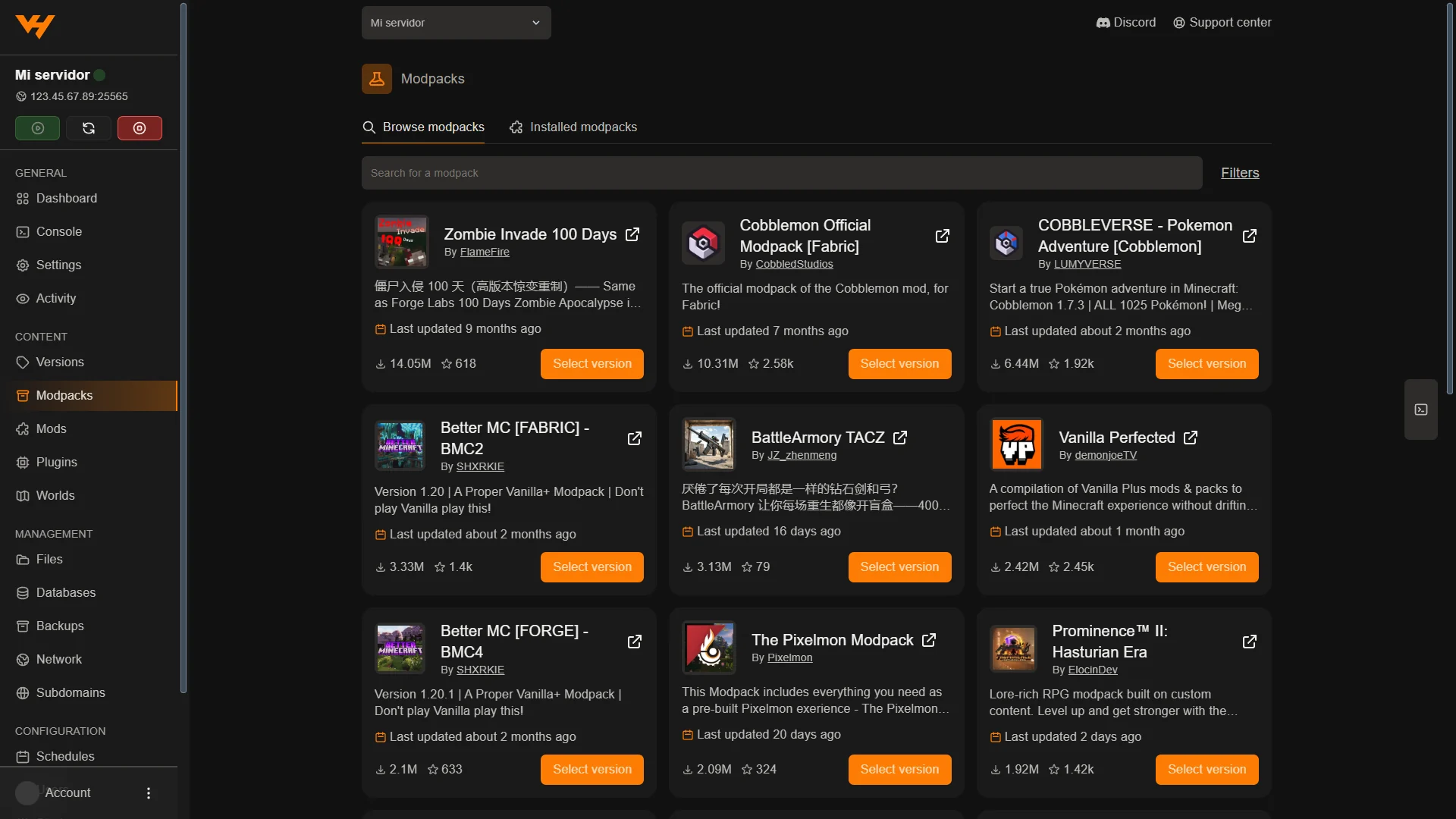This screenshot has width=1456, height=819.
Task: Click the BattleArmory TACZ thumbnail image
Action: pos(709,444)
